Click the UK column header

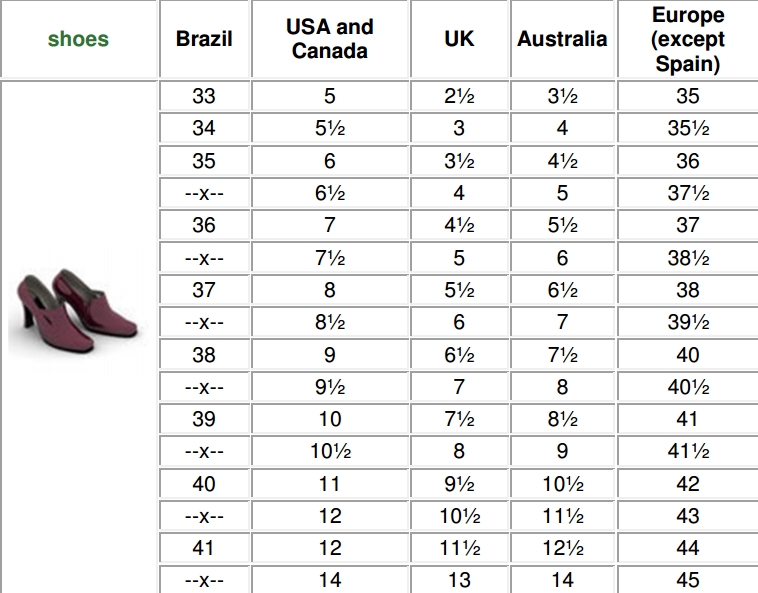459,39
